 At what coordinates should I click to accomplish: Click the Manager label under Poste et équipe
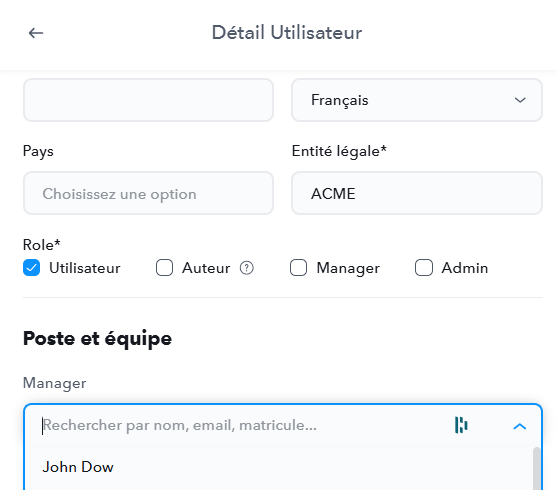(x=54, y=383)
